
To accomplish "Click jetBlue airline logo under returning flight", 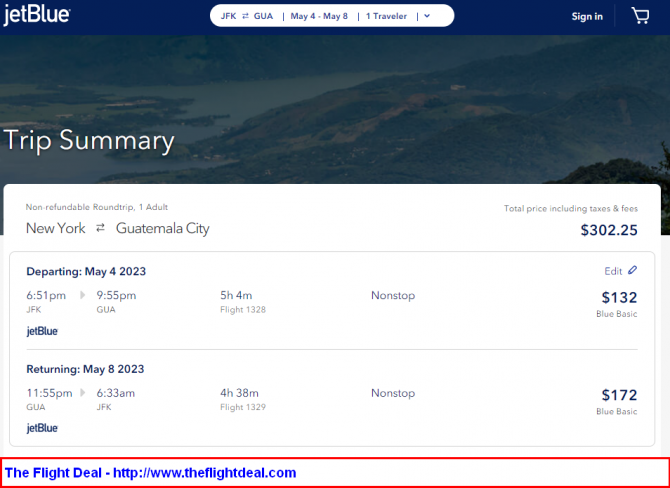I will click(42, 428).
